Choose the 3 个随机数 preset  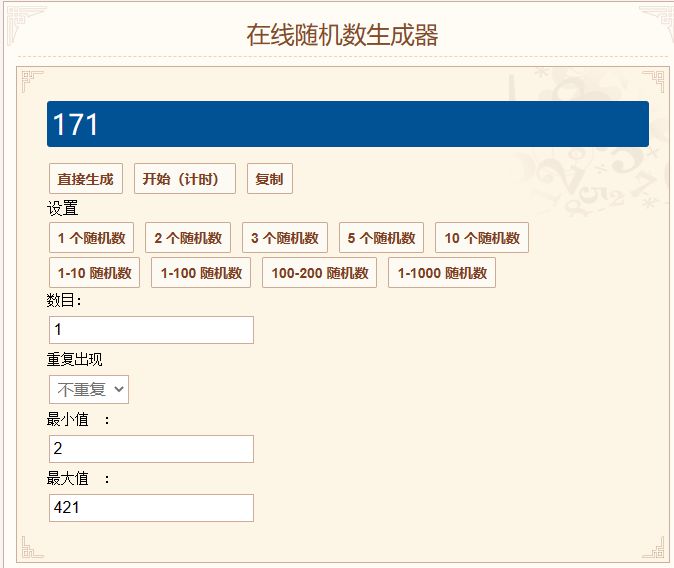point(285,237)
